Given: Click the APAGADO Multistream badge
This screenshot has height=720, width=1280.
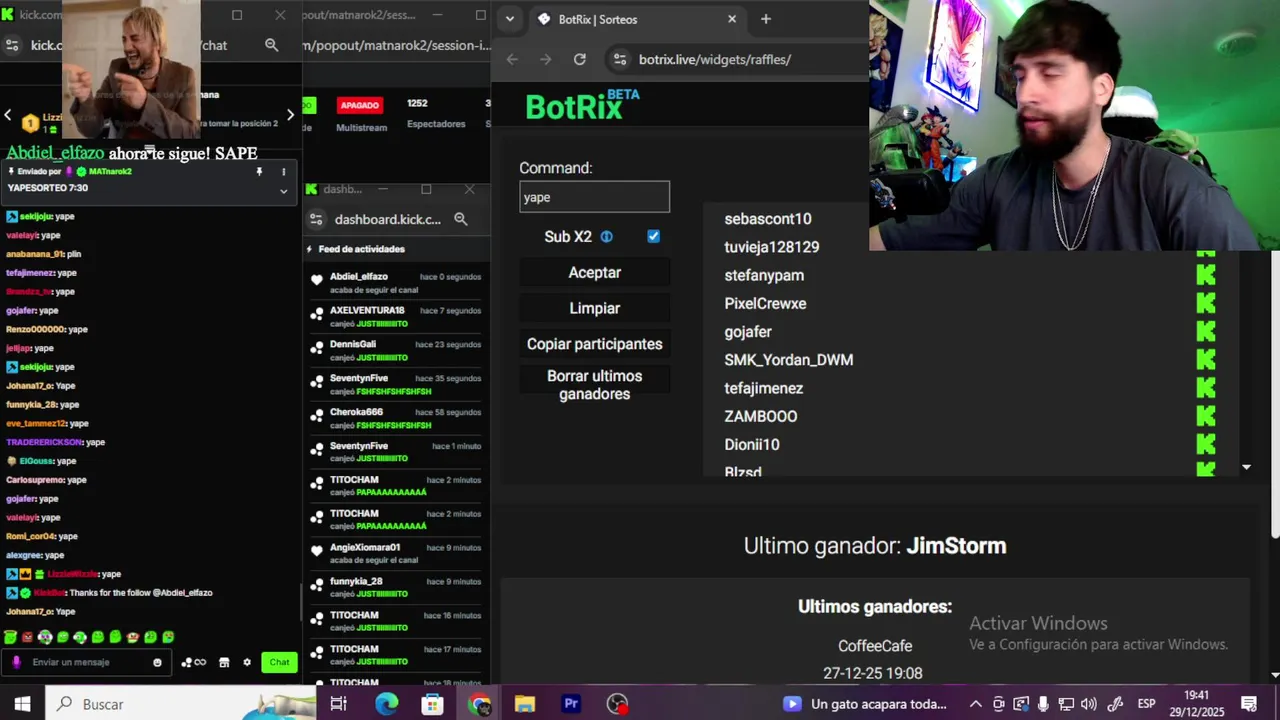Looking at the screenshot, I should click(360, 105).
